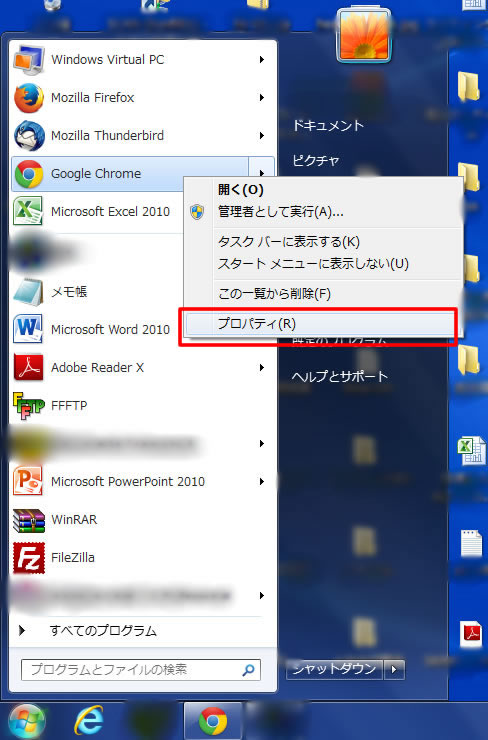
Task: Expand Mozilla Firefox jump list arrow
Action: tap(261, 98)
